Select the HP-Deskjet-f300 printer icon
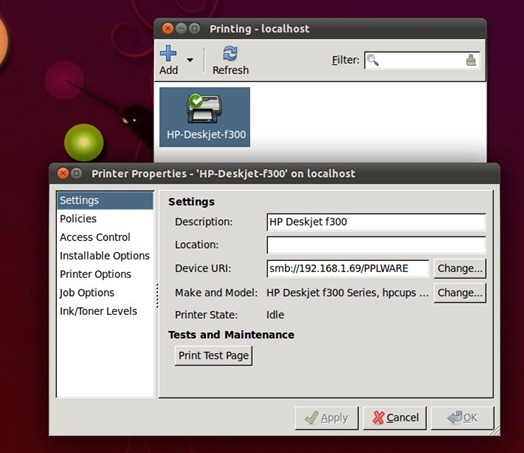The height and width of the screenshot is (453, 524). pyautogui.click(x=205, y=117)
